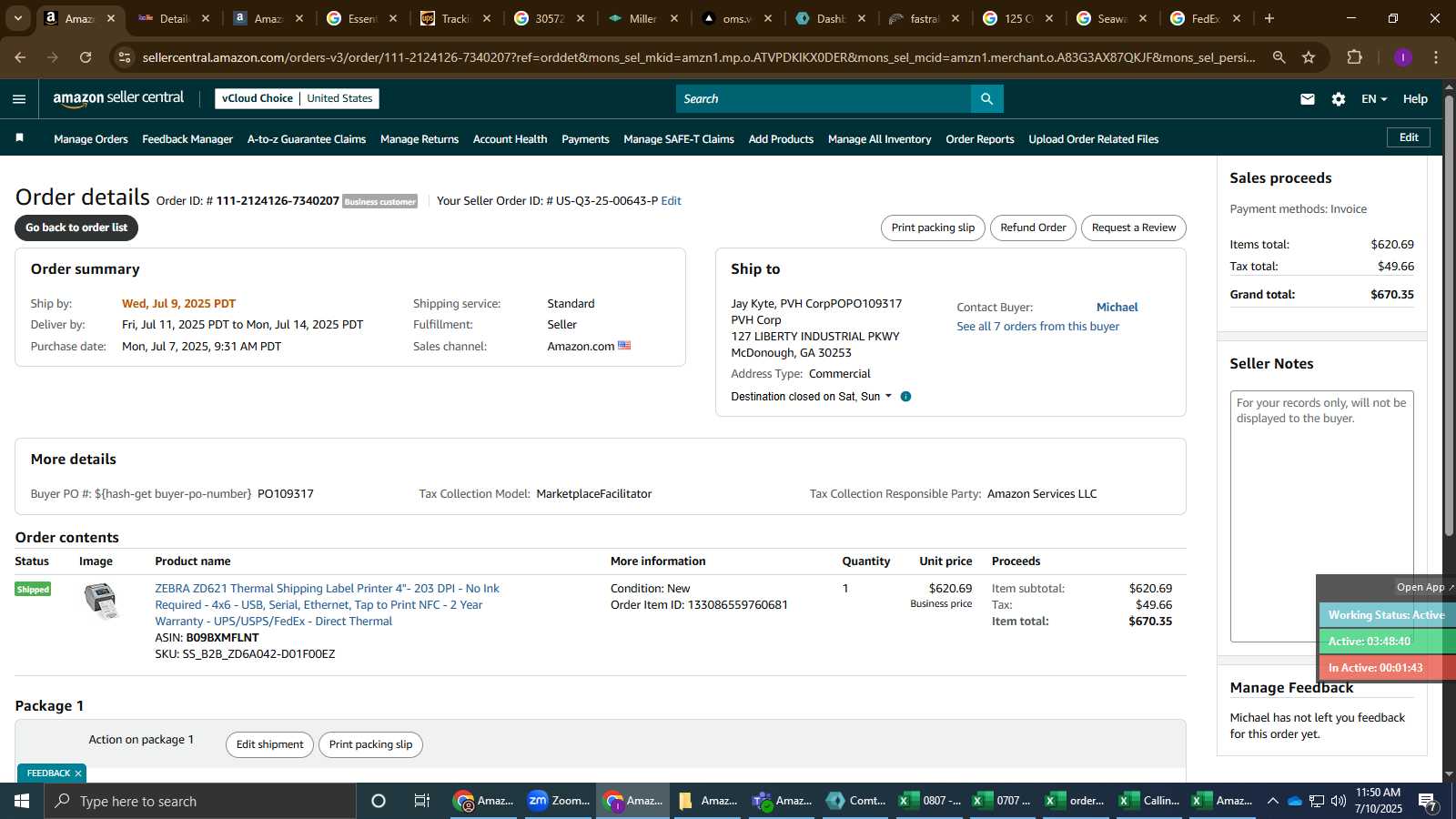Screen dimensions: 1456x819
Task: Click into the Seller Notes text area
Action: (x=1321, y=516)
